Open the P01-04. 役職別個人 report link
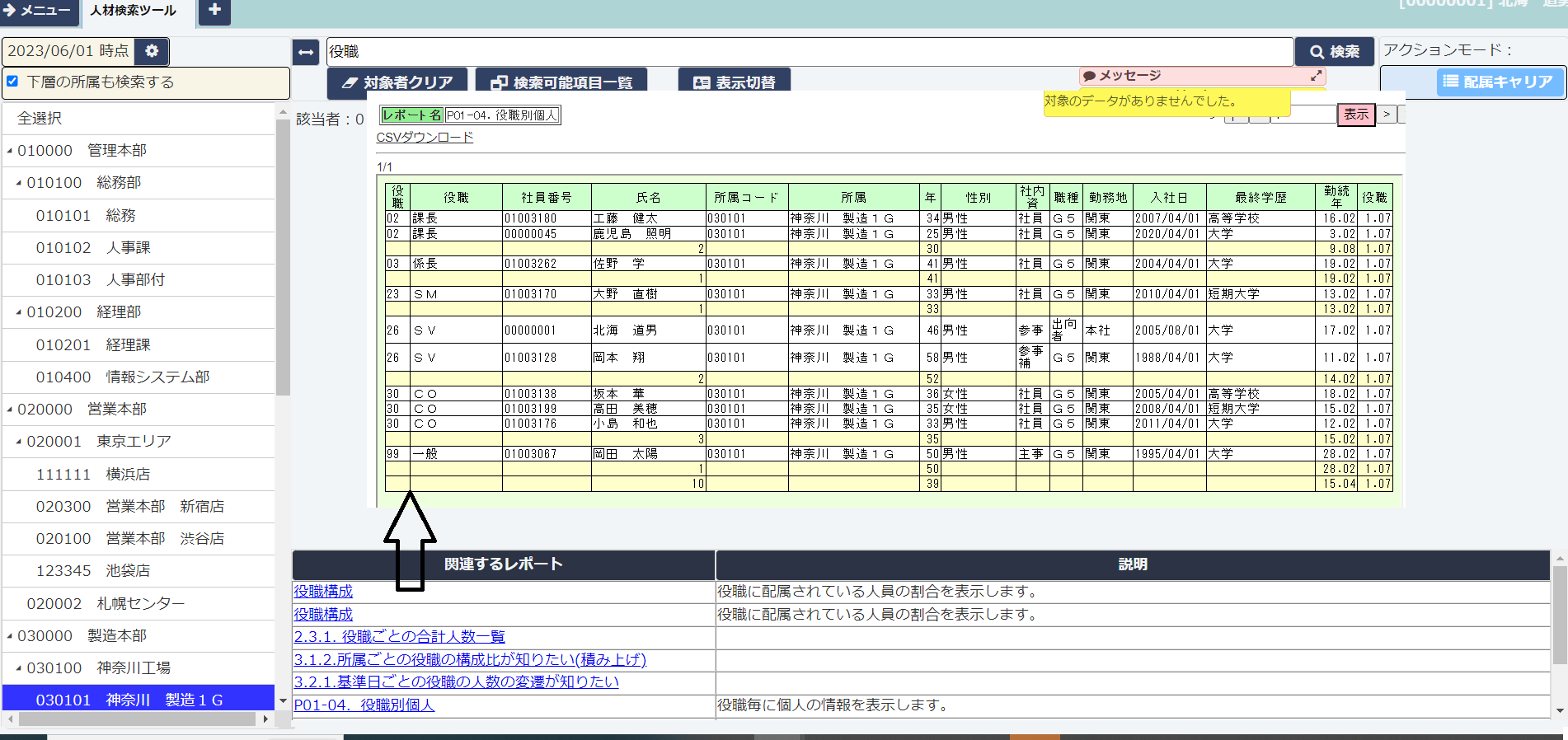The image size is (1568, 740). (x=364, y=705)
